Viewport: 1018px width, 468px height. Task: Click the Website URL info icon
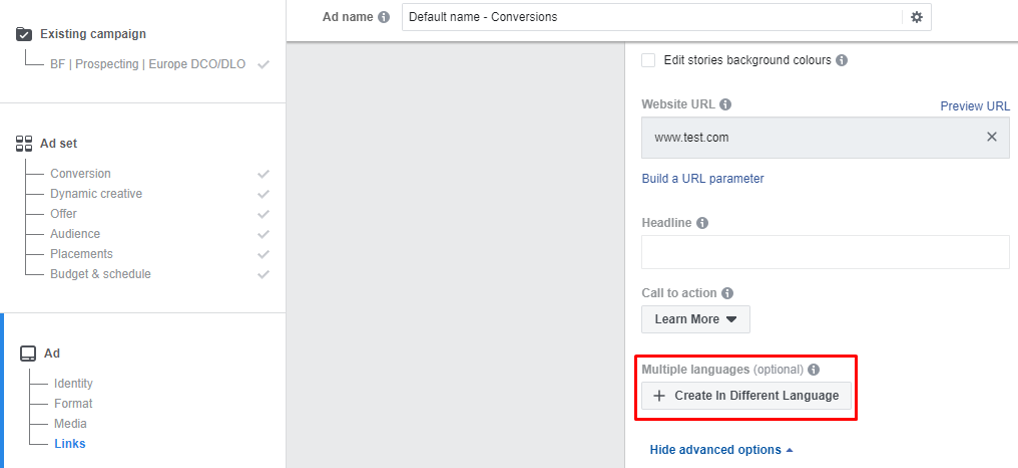tap(725, 104)
